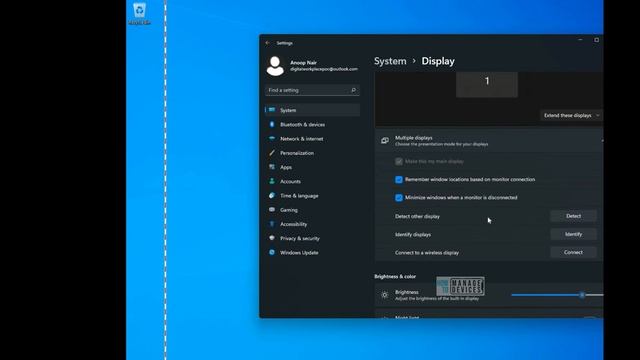Click the Bluetooth & devices icon
The height and width of the screenshot is (360, 640).
tap(272, 124)
